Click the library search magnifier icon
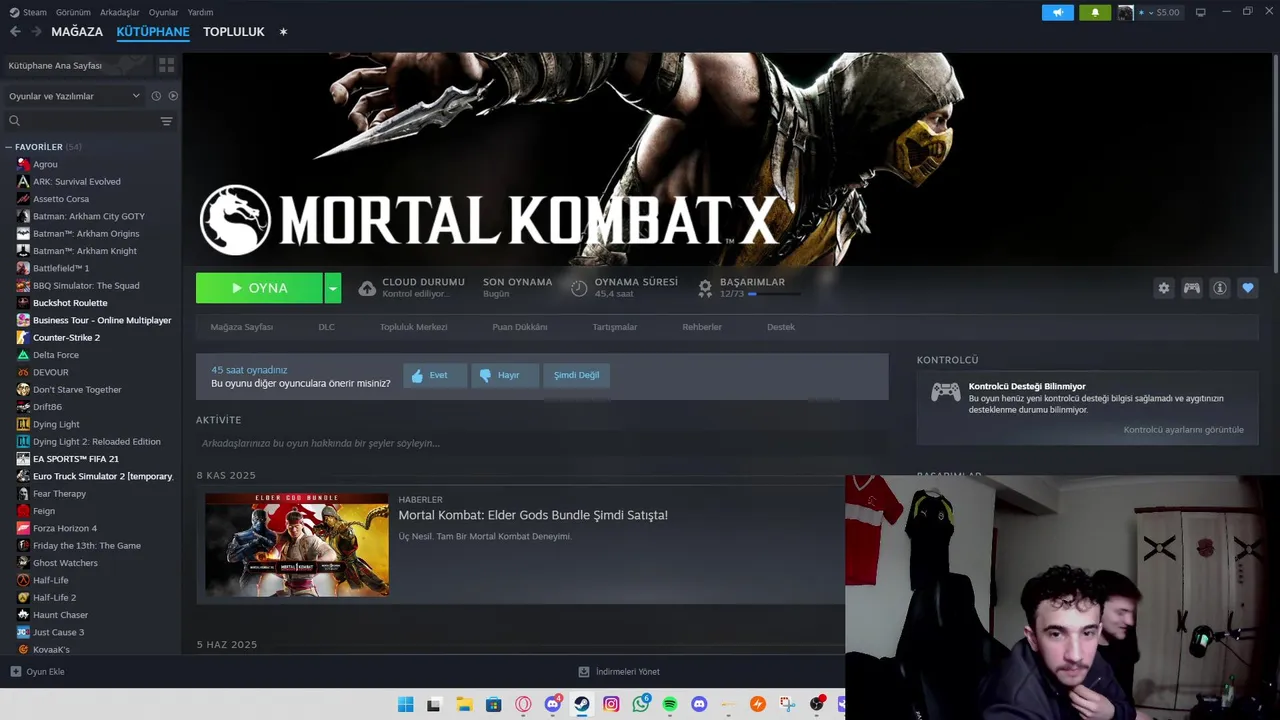Screen dimensions: 1280x720 14,121
